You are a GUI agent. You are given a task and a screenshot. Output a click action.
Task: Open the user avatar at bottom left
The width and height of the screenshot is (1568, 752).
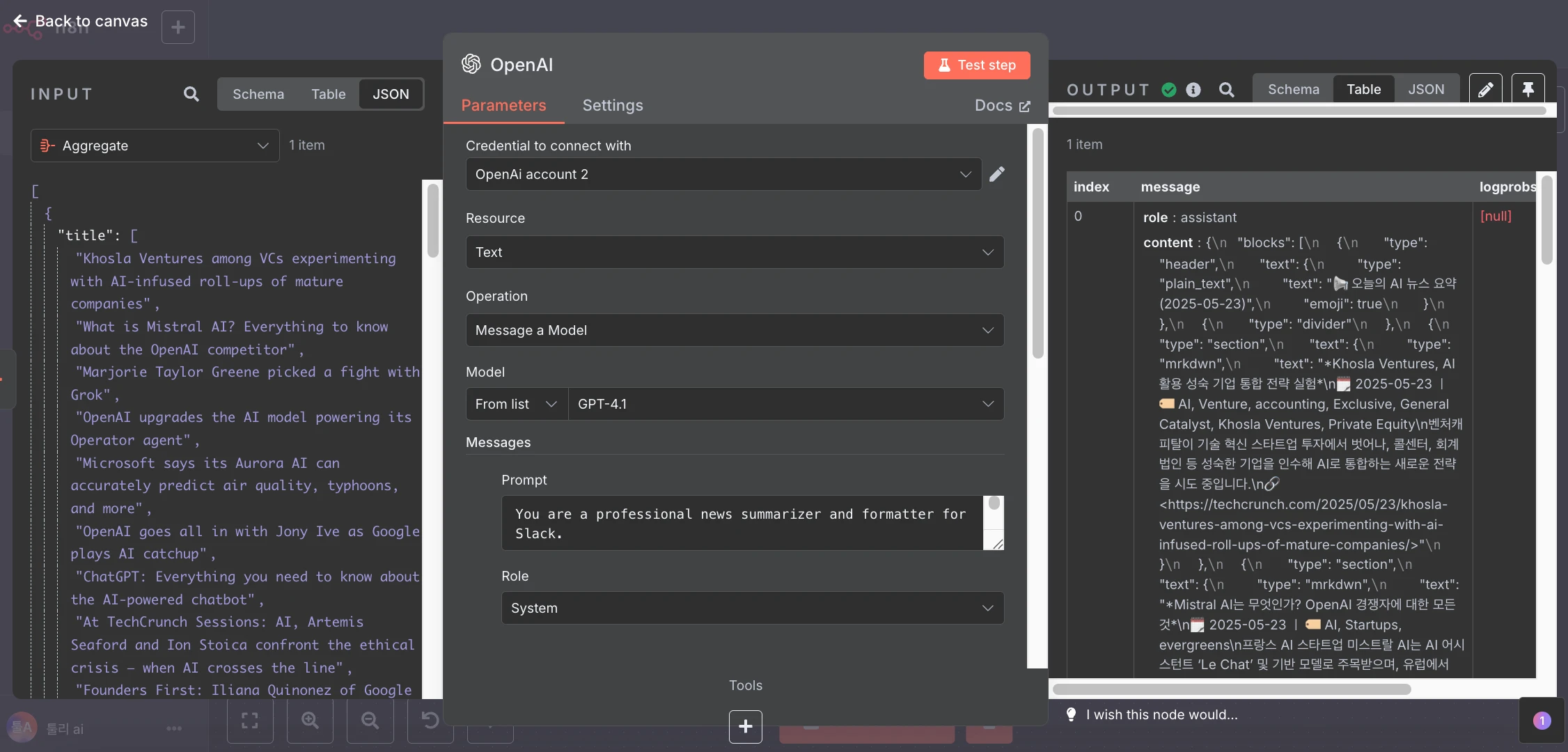click(x=22, y=728)
